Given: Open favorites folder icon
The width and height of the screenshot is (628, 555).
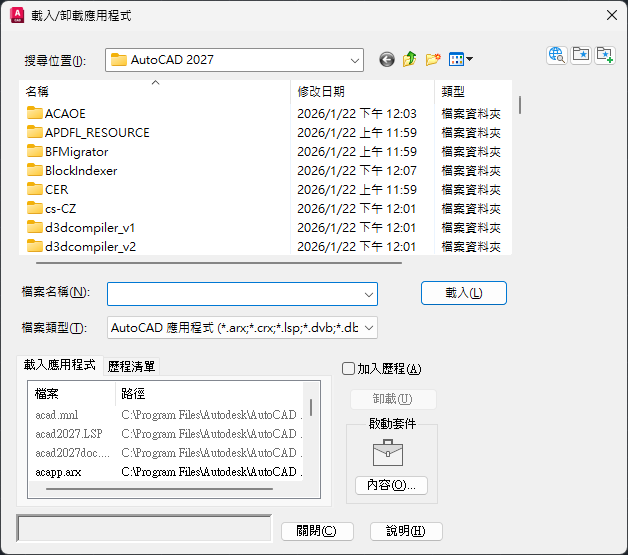Looking at the screenshot, I should (581, 55).
